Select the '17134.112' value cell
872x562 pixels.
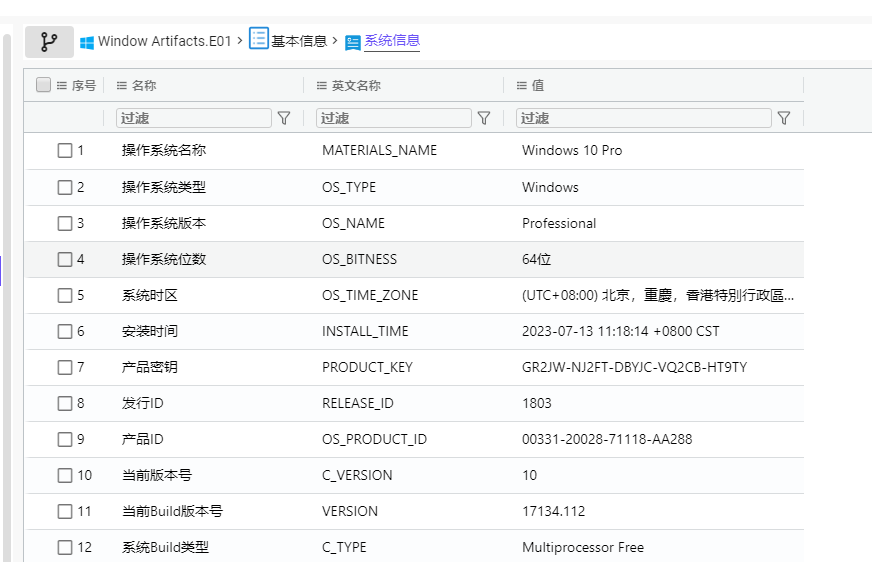tap(553, 511)
